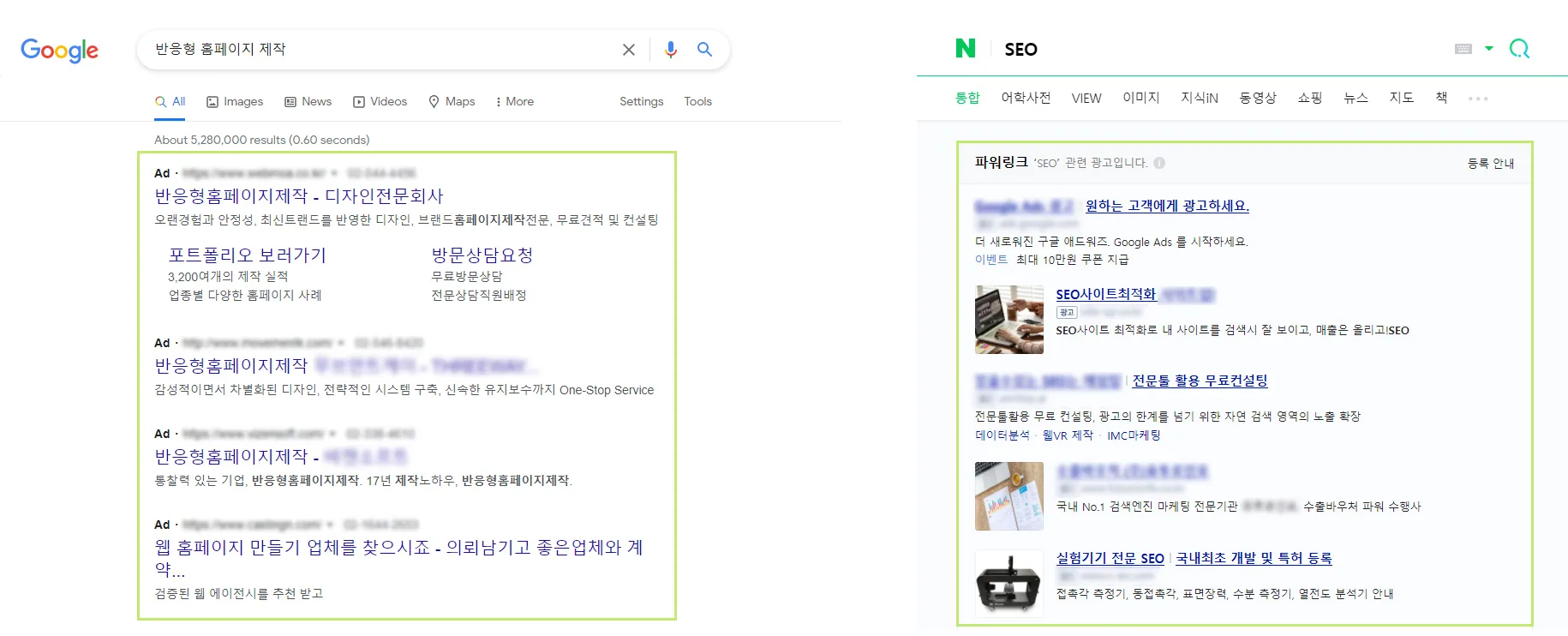
Task: Switch to Google Images tab
Action: (235, 101)
